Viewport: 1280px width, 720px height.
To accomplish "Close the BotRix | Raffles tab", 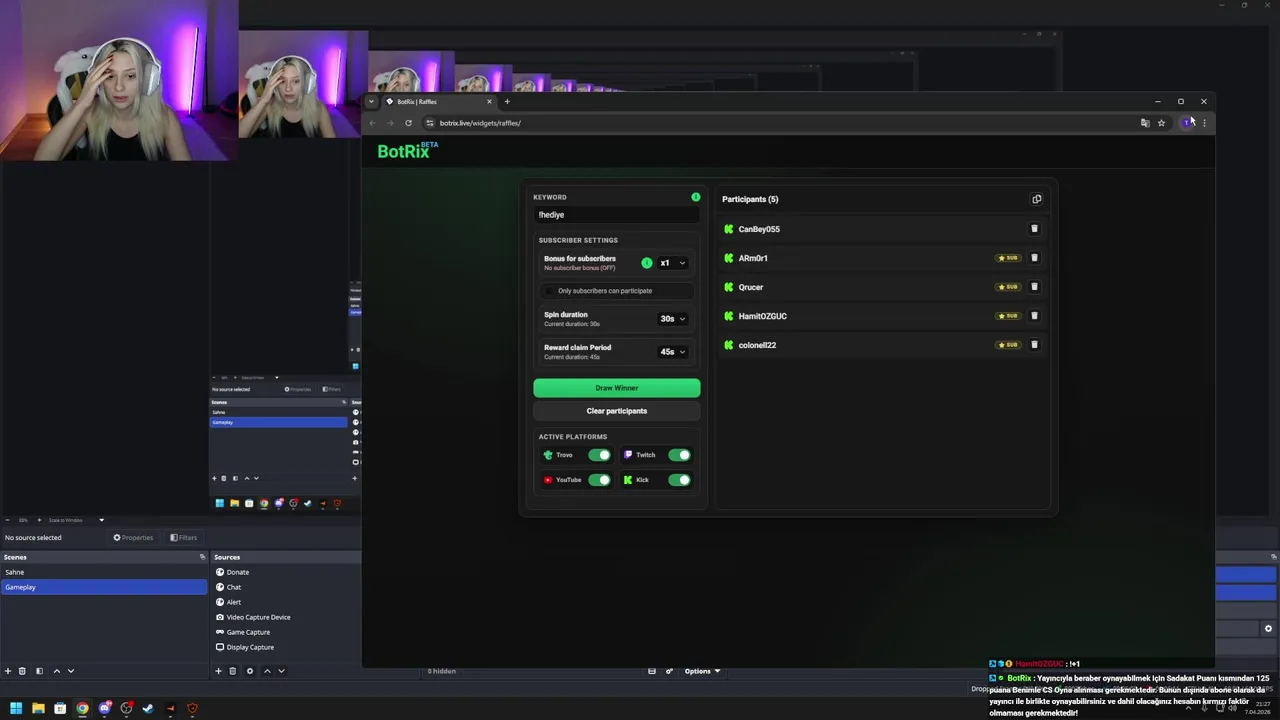I will [489, 101].
